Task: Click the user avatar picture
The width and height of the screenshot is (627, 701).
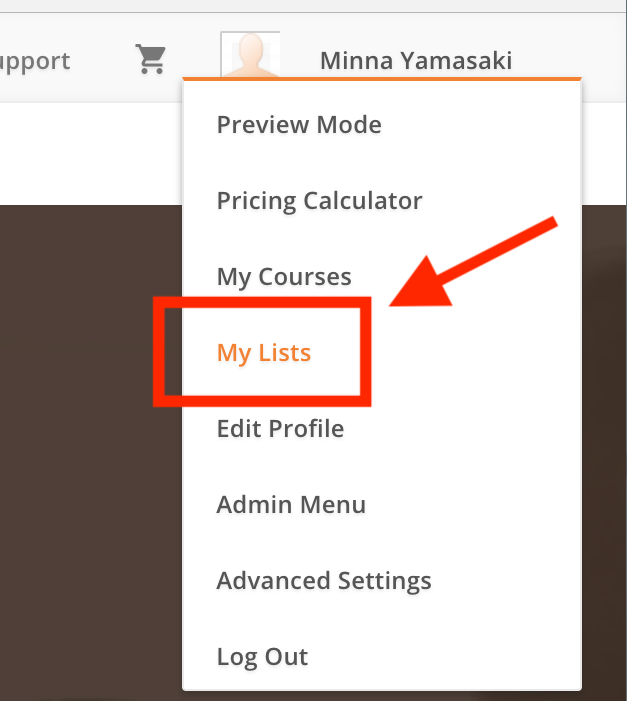Action: tap(250, 56)
